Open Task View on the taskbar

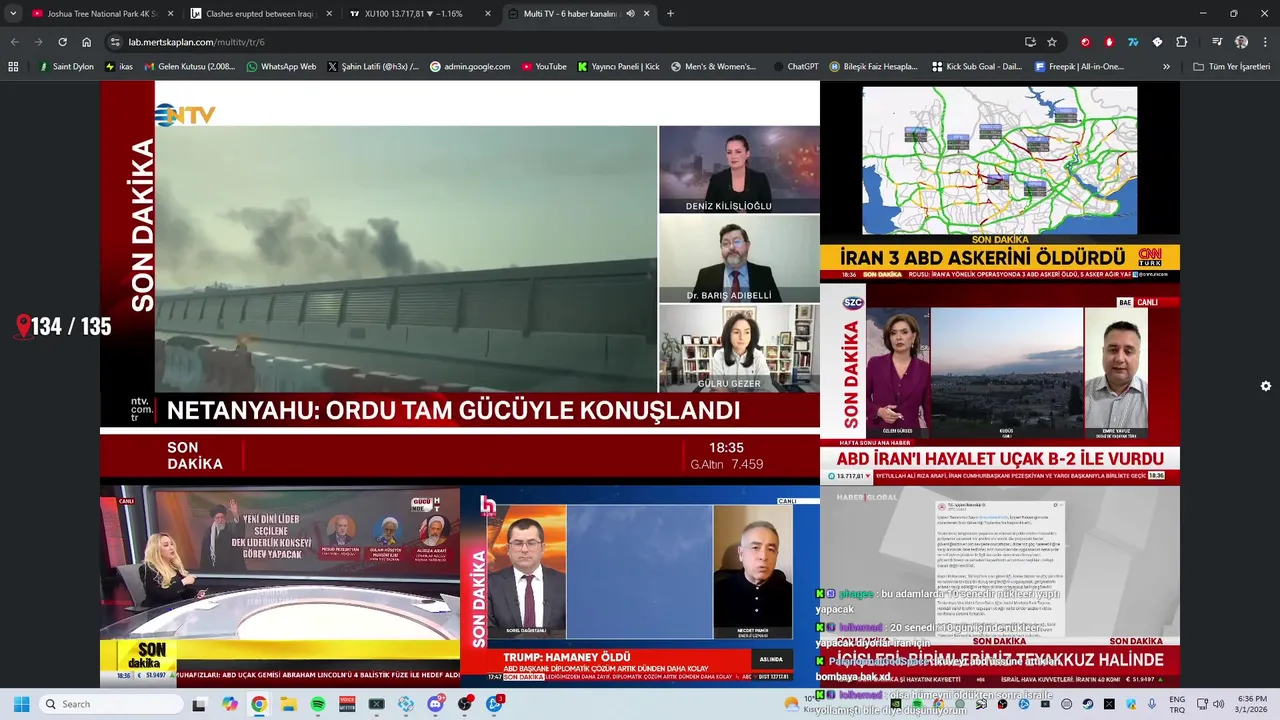(199, 704)
